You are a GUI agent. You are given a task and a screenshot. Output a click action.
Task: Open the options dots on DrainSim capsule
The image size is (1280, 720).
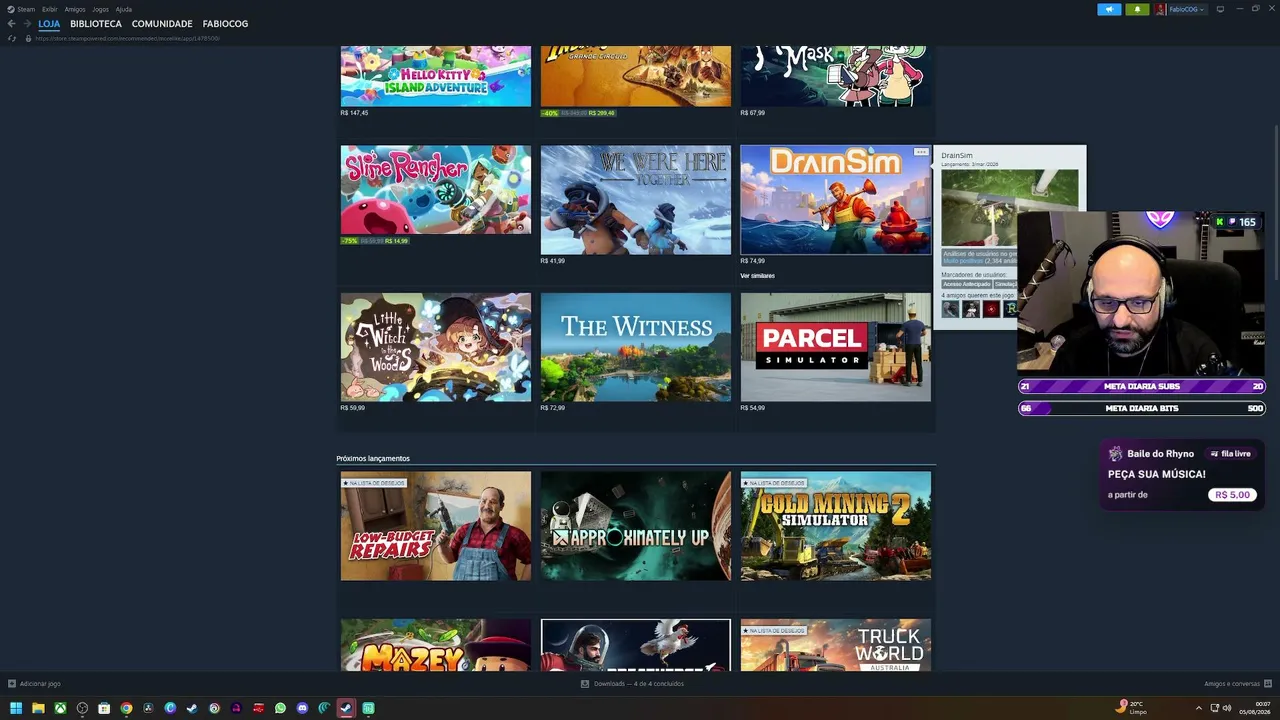[921, 153]
